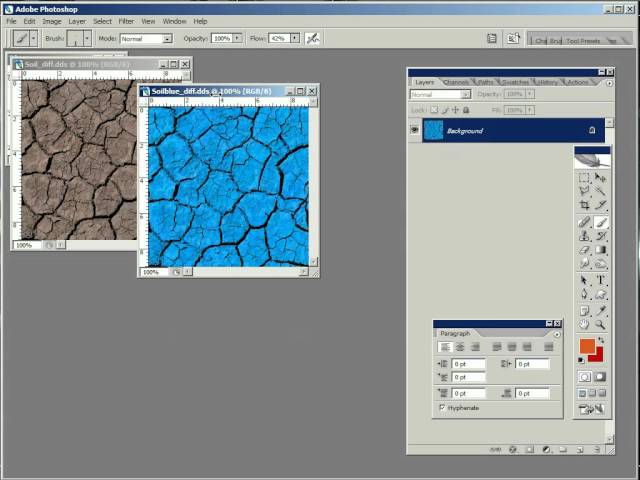This screenshot has width=640, height=480.
Task: Open the Layers panel Opacity arrow
Action: coord(530,94)
